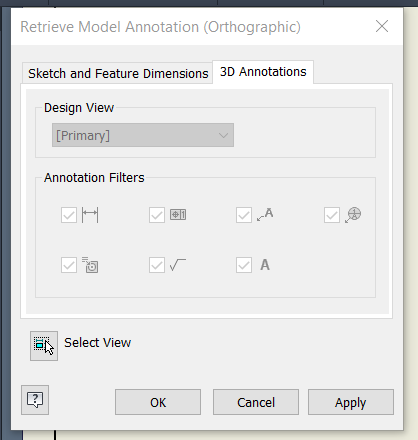Viewport: 418px width, 440px height.
Task: Click the general note text filter icon
Action: point(265,265)
